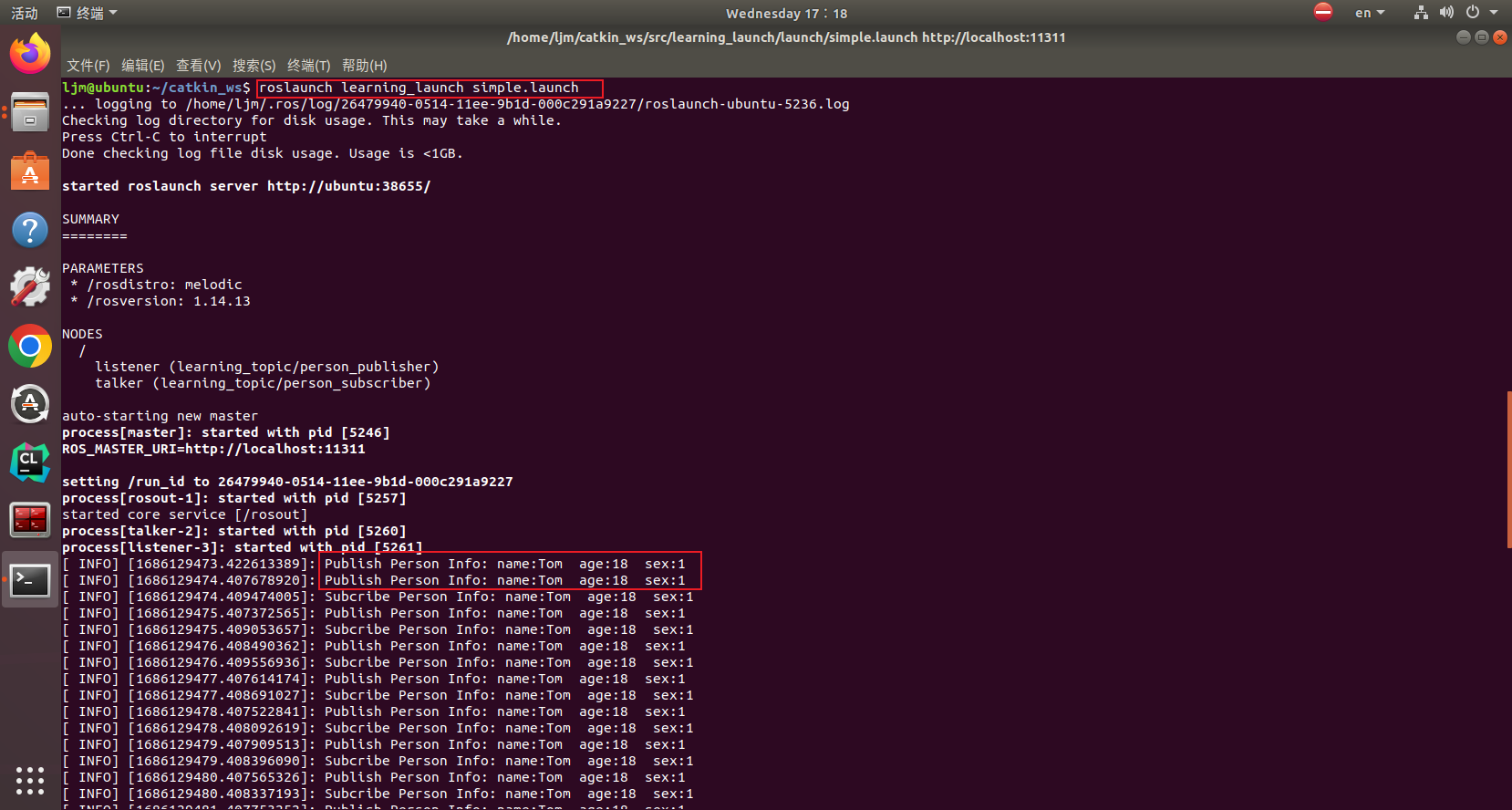Viewport: 1512px width, 810px height.
Task: Click 'started roslaunch server http://ubuntu:38655/' line
Action: click(x=246, y=186)
